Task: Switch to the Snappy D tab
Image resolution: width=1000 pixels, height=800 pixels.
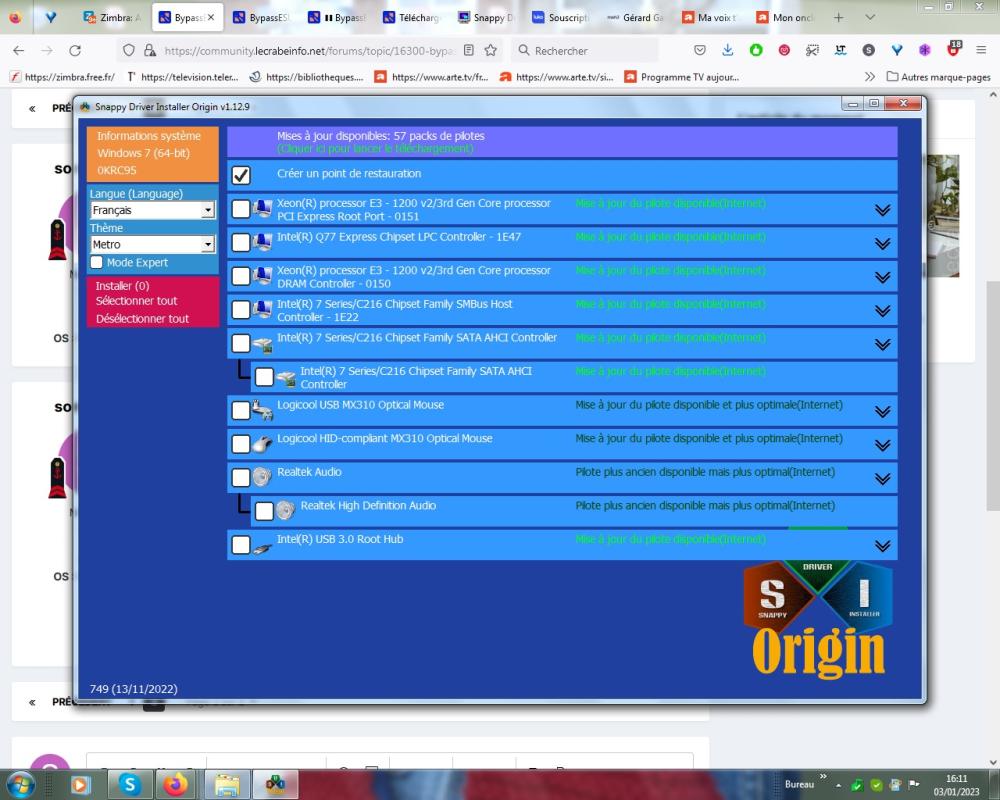Action: [486, 18]
